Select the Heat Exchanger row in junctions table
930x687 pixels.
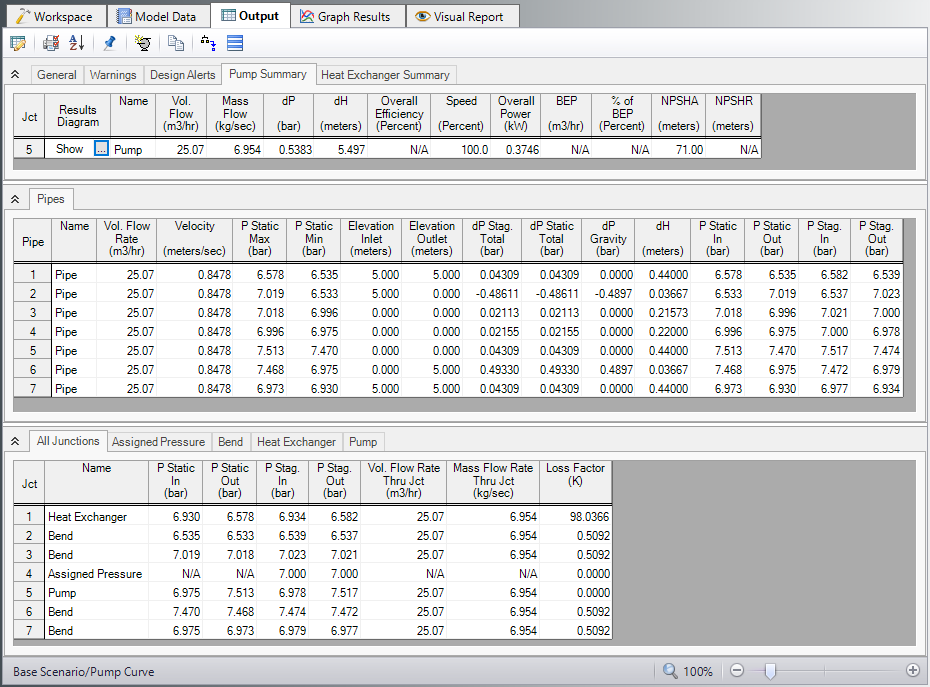88,517
